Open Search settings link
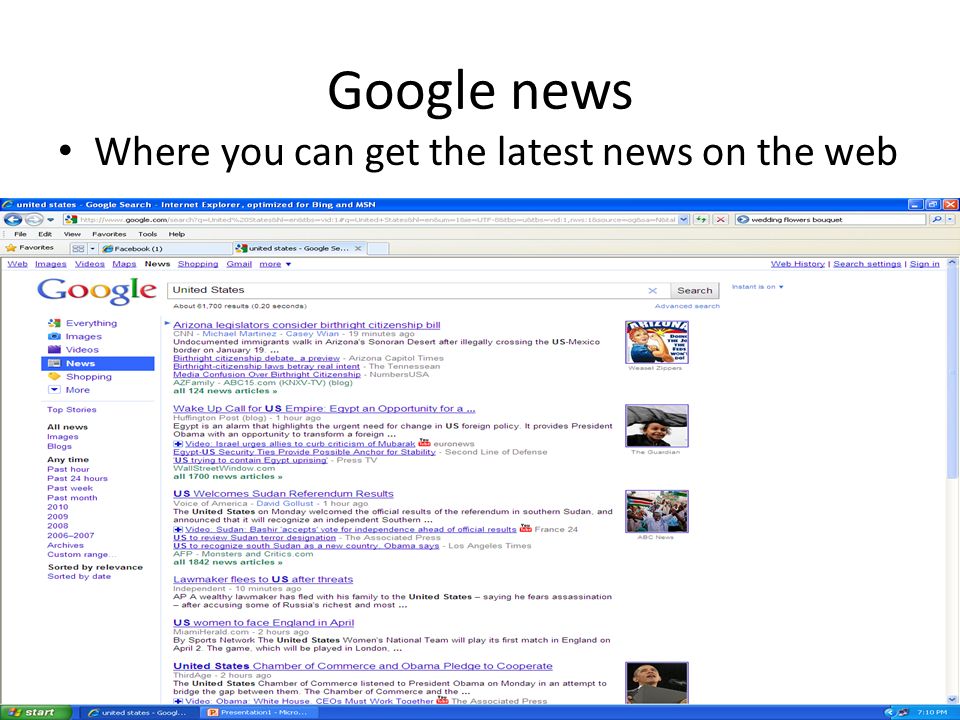Viewport: 960px width, 720px height. [867, 264]
